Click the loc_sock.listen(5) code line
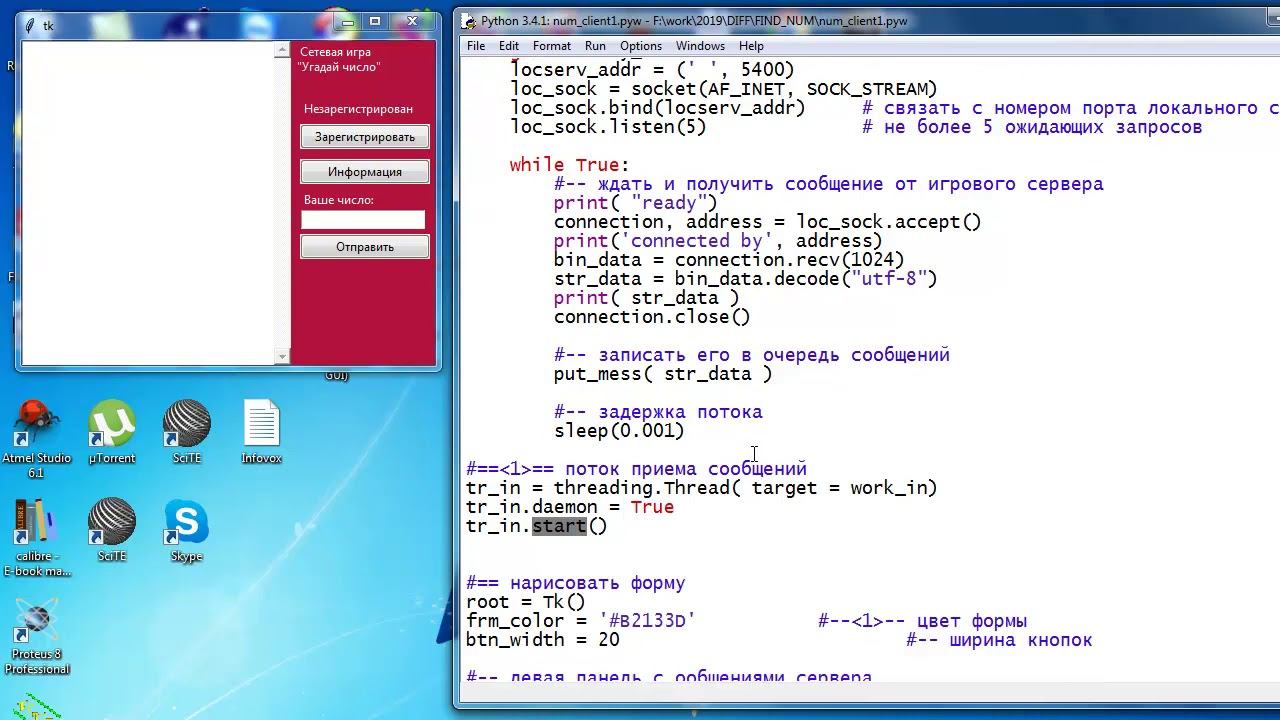 608,127
